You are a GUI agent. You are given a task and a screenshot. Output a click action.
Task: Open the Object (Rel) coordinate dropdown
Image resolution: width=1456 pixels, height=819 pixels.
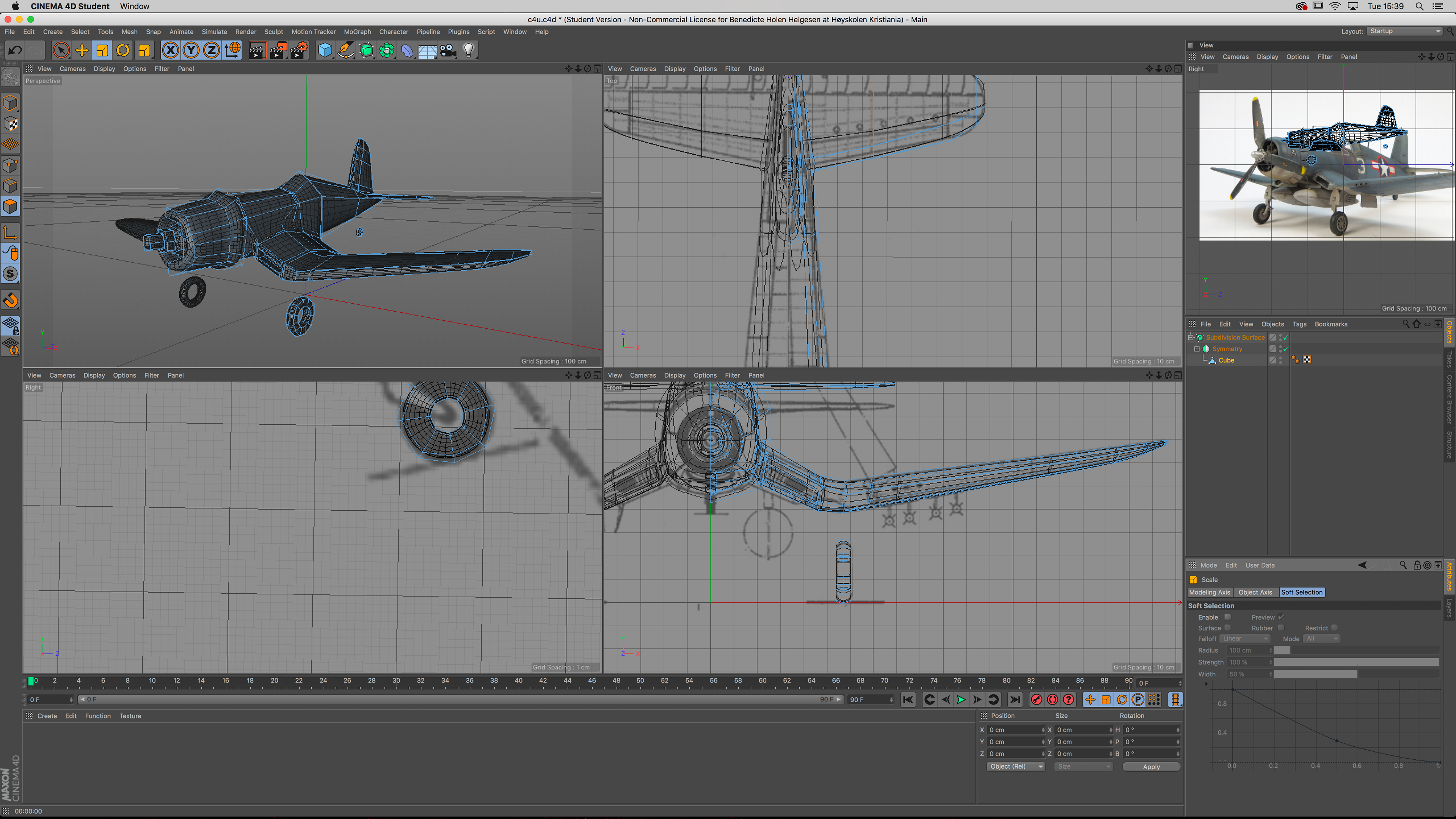coord(1016,766)
